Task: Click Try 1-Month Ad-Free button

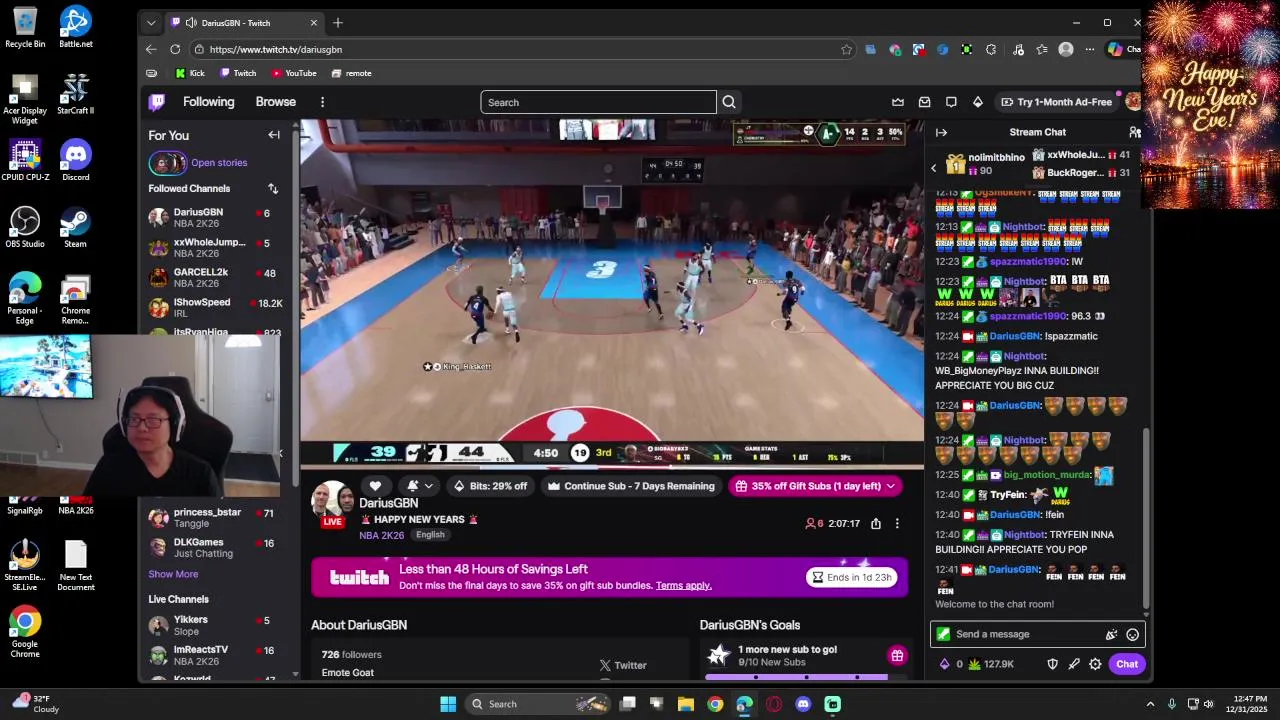Action: coord(1056,102)
